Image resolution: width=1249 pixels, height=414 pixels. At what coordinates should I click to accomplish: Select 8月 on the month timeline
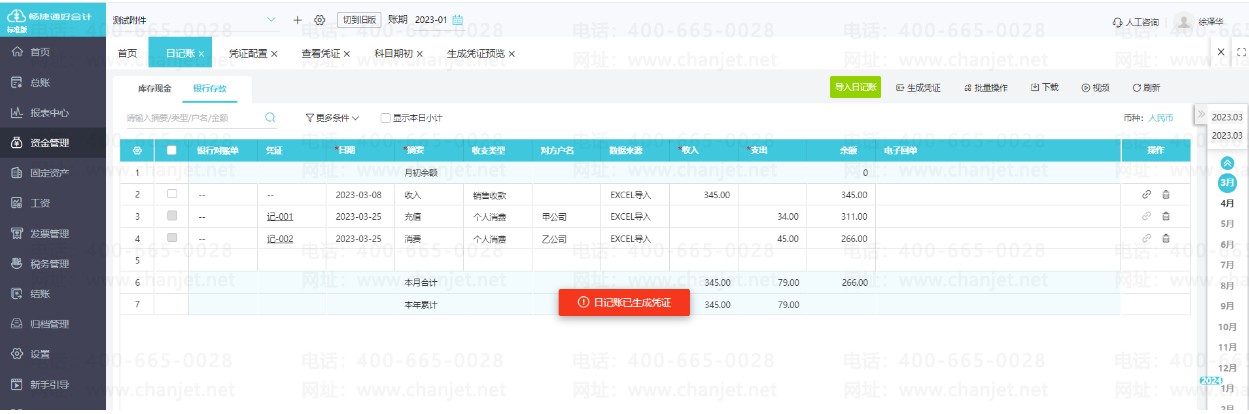[1228, 286]
